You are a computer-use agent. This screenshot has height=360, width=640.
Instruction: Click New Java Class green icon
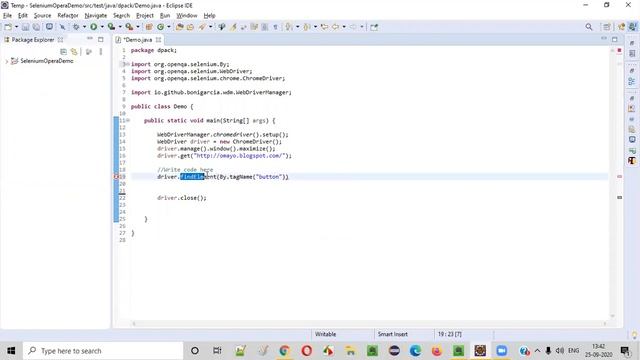[x=160, y=27]
